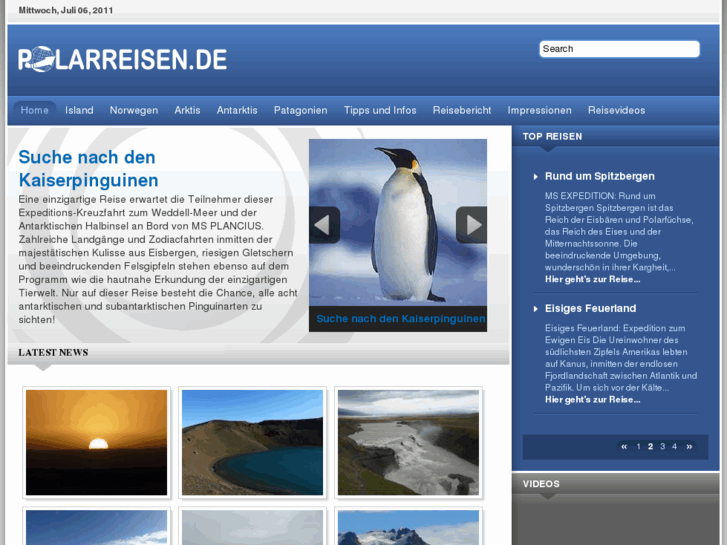
Task: Go to the Arktis section
Action: [x=187, y=110]
